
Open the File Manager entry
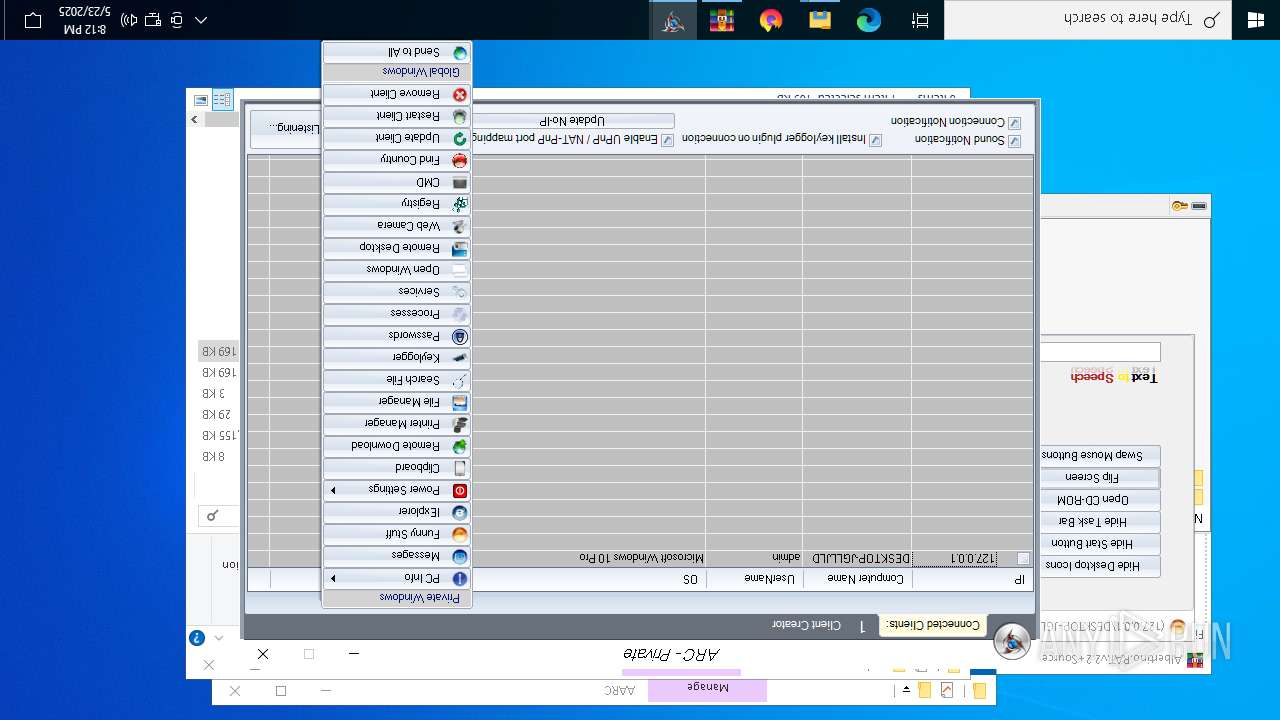tap(397, 402)
